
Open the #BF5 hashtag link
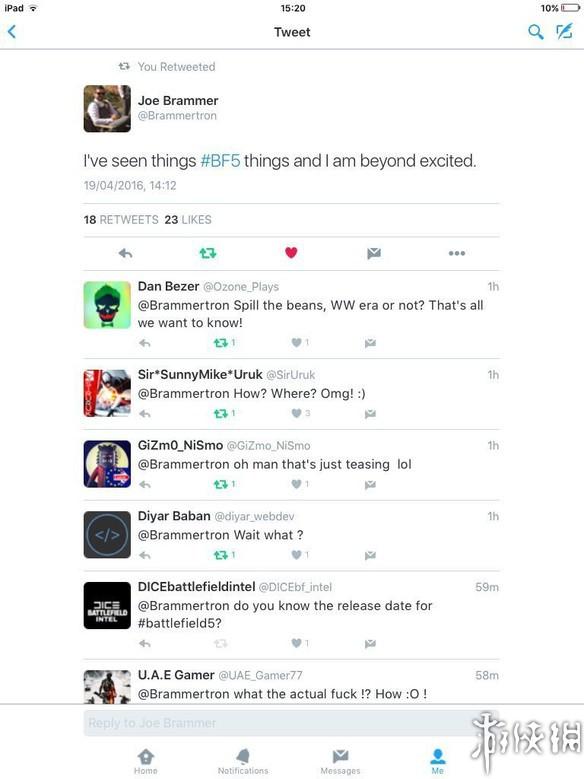pos(220,161)
